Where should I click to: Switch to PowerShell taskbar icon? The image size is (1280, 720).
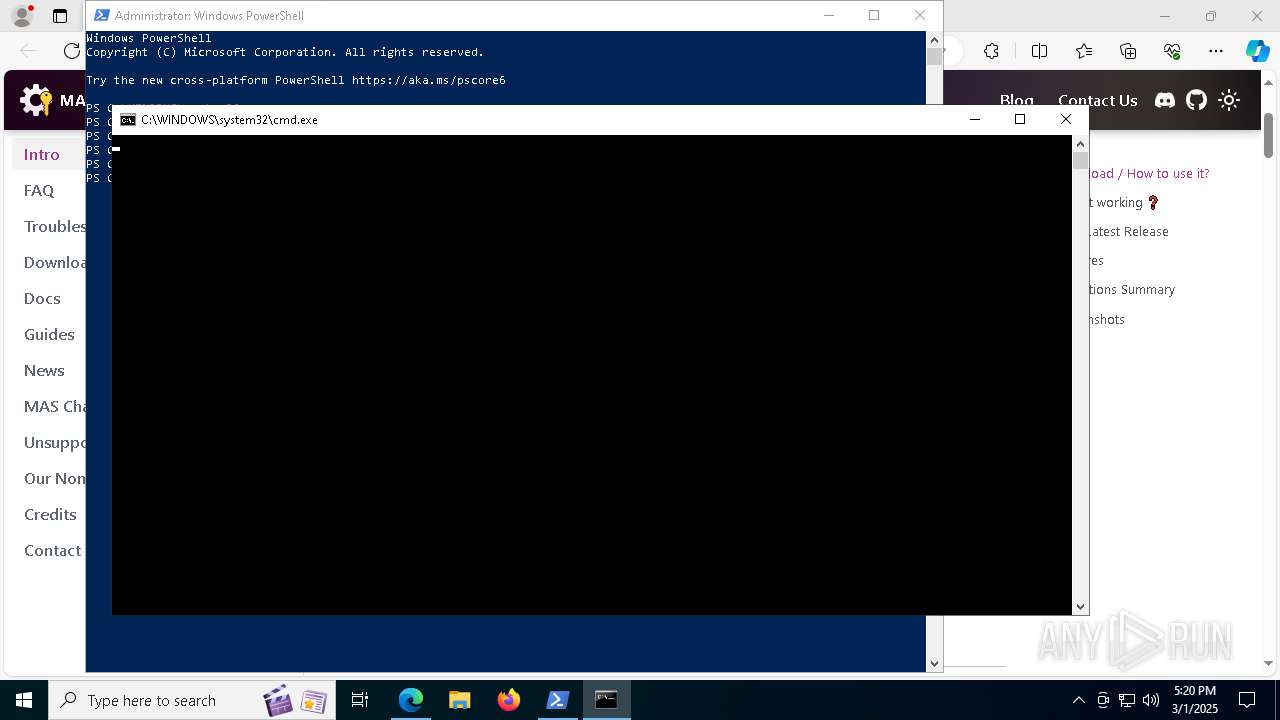pos(557,700)
